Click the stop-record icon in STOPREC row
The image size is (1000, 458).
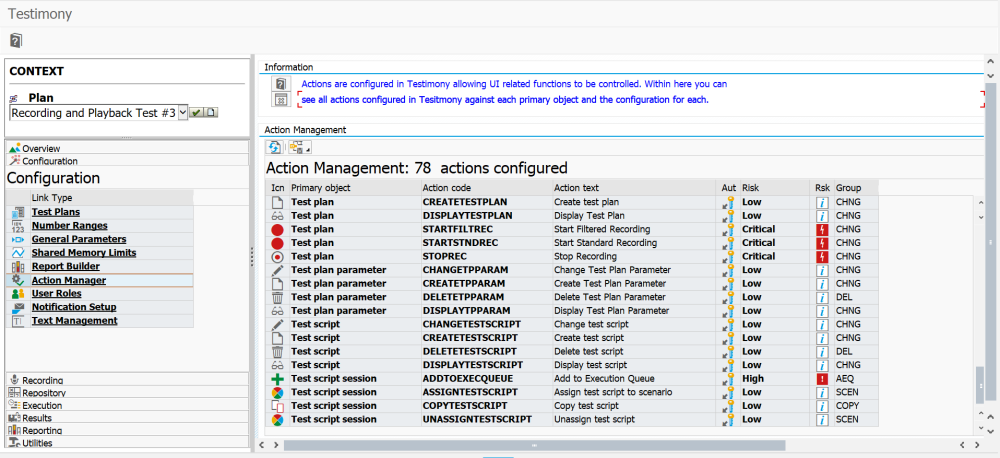(277, 256)
